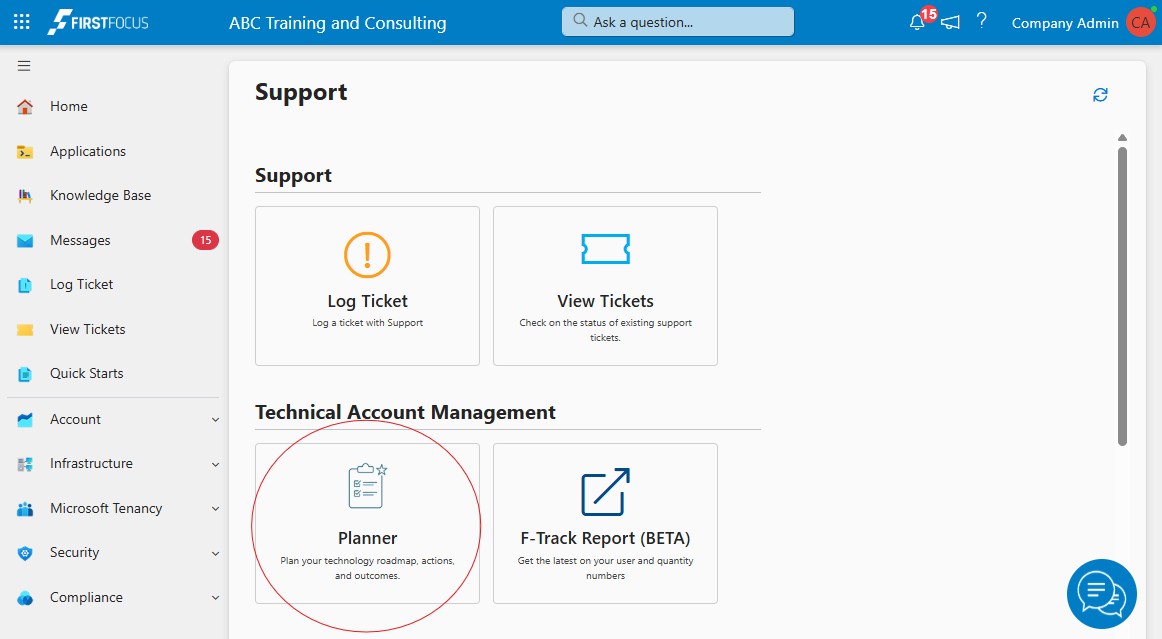This screenshot has width=1162, height=639.
Task: Select the Log Ticket exclamation icon
Action: [x=367, y=255]
